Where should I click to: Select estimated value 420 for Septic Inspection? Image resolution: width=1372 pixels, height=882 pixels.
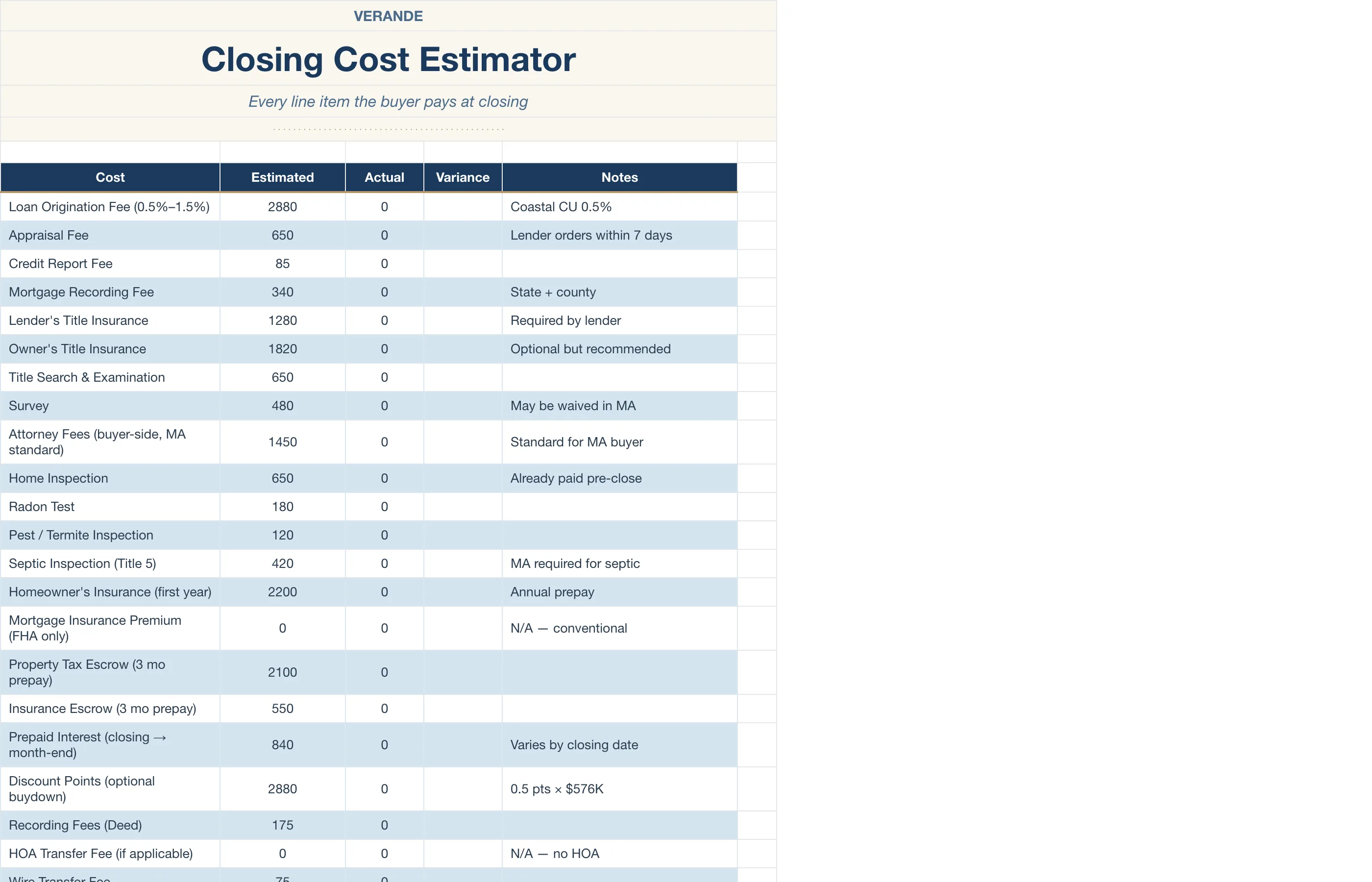coord(282,563)
